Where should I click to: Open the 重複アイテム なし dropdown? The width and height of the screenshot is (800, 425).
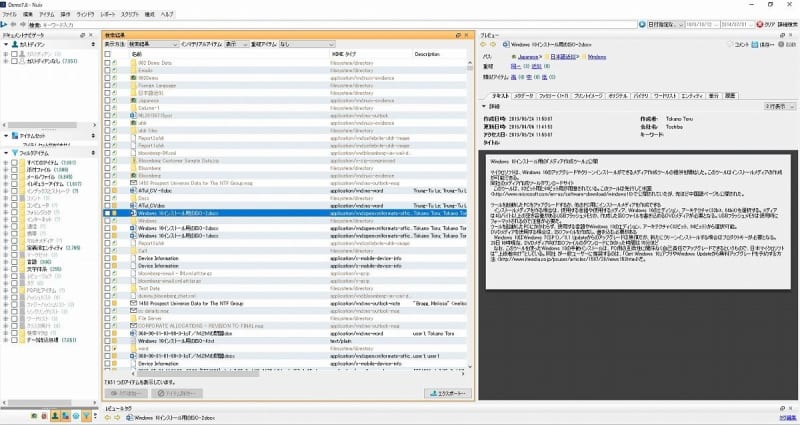[x=307, y=44]
